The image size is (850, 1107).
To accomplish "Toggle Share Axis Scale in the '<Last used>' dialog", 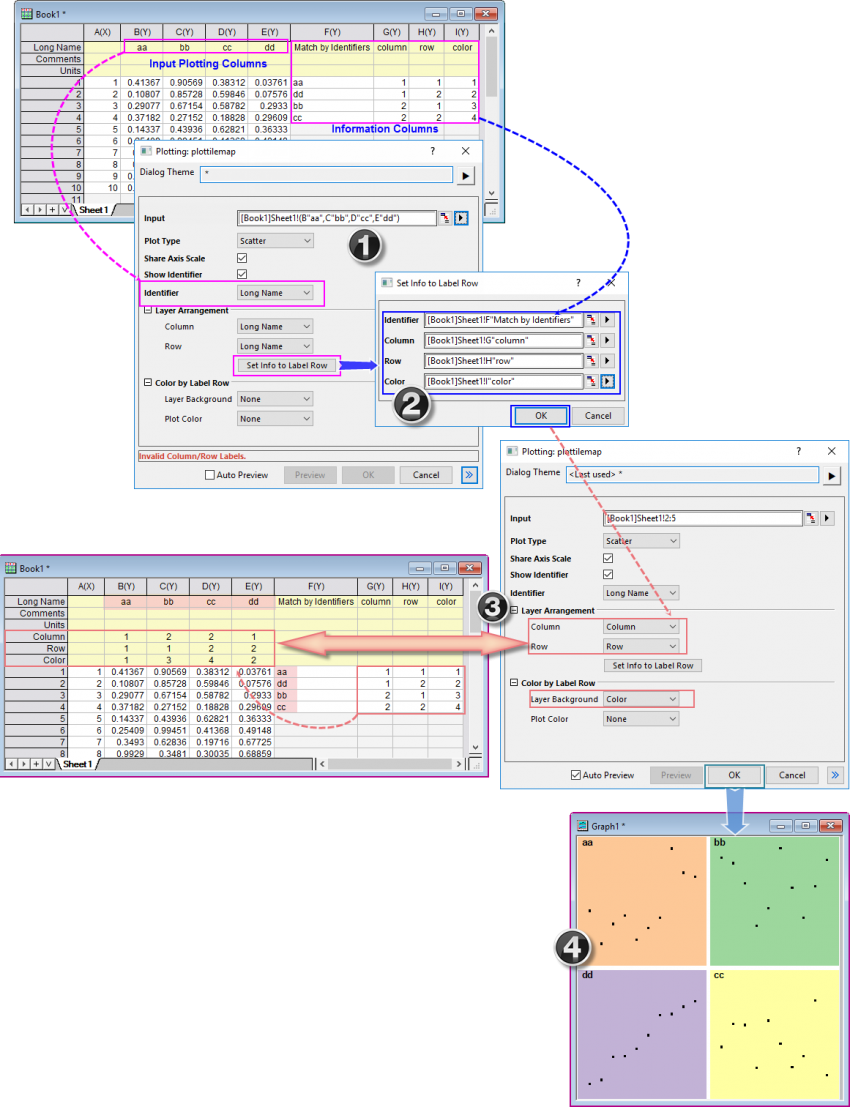I will point(608,559).
